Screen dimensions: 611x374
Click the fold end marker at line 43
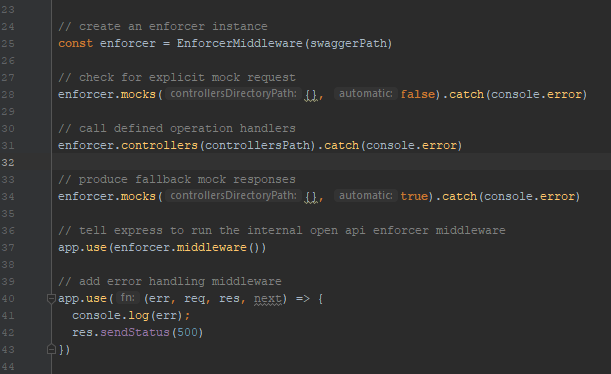pyautogui.click(x=51, y=349)
